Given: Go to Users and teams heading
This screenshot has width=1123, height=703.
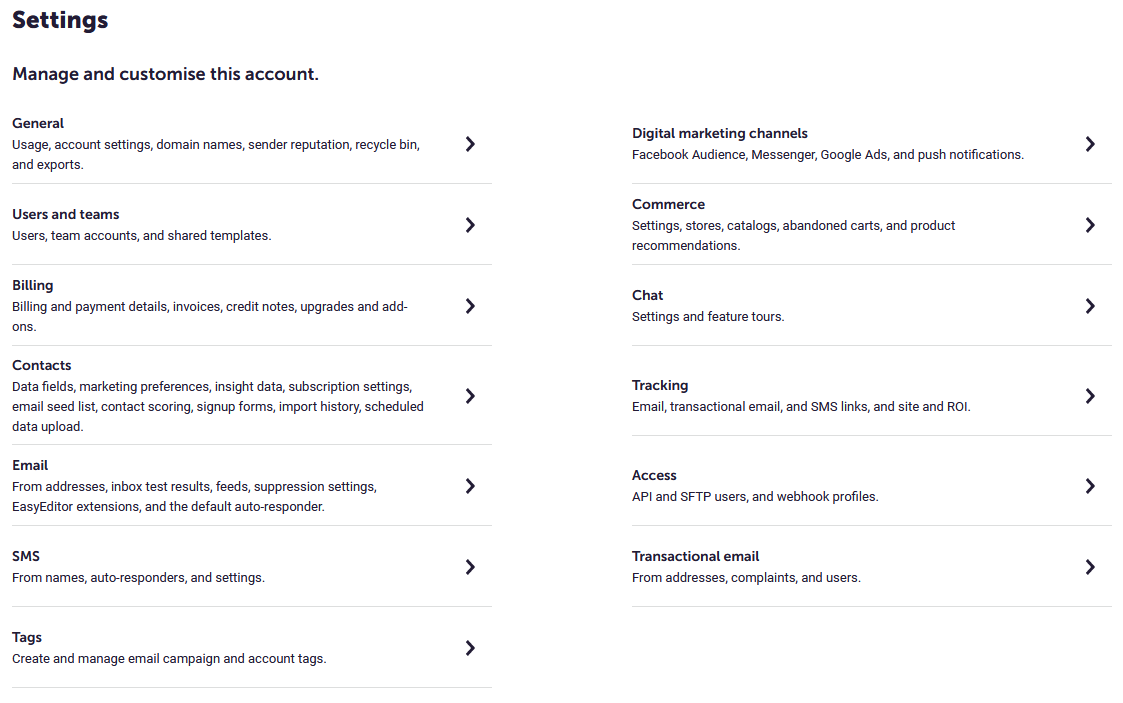Looking at the screenshot, I should tap(66, 214).
